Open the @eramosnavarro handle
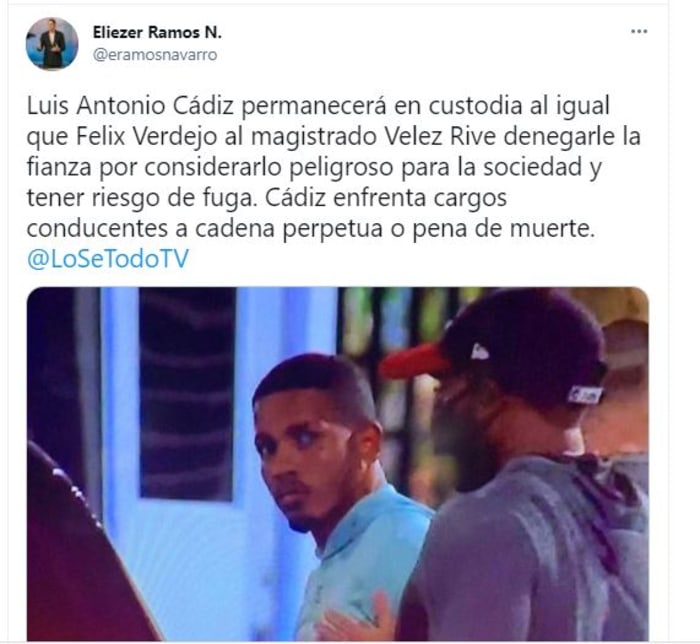The width and height of the screenshot is (700, 644). click(155, 55)
